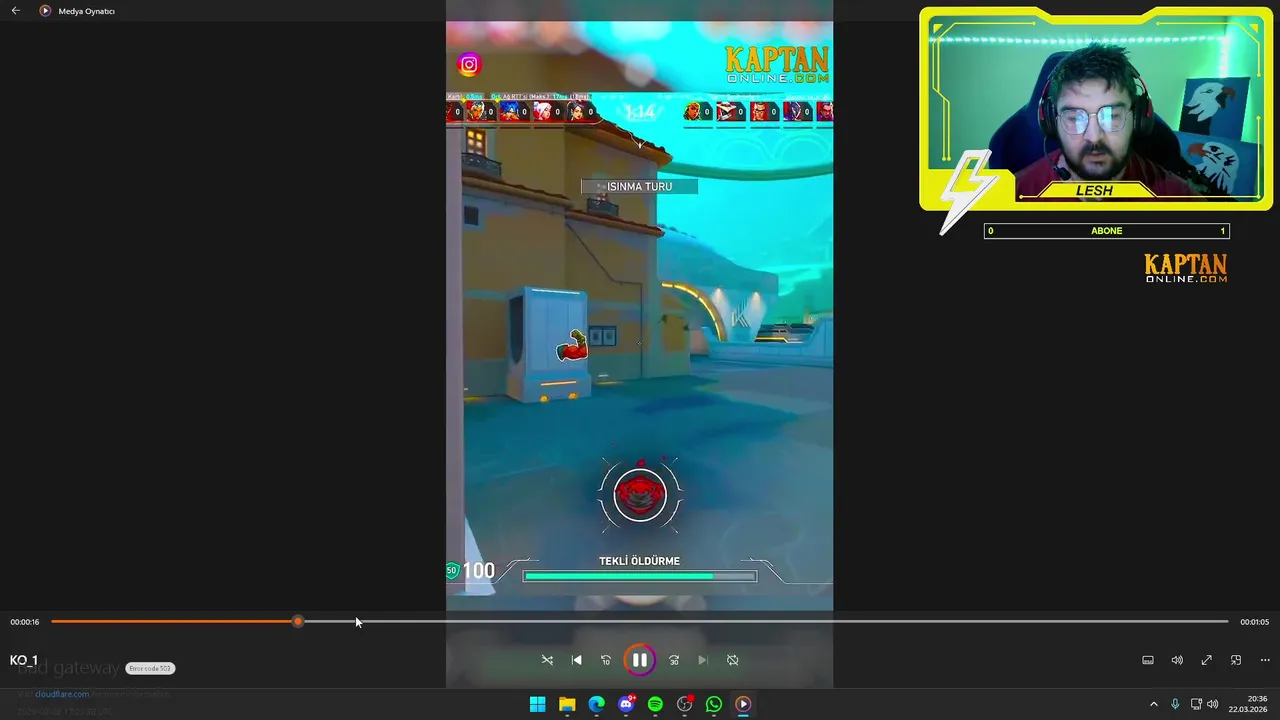Skip back 10 seconds
This screenshot has height=720, width=1280.
[x=605, y=660]
